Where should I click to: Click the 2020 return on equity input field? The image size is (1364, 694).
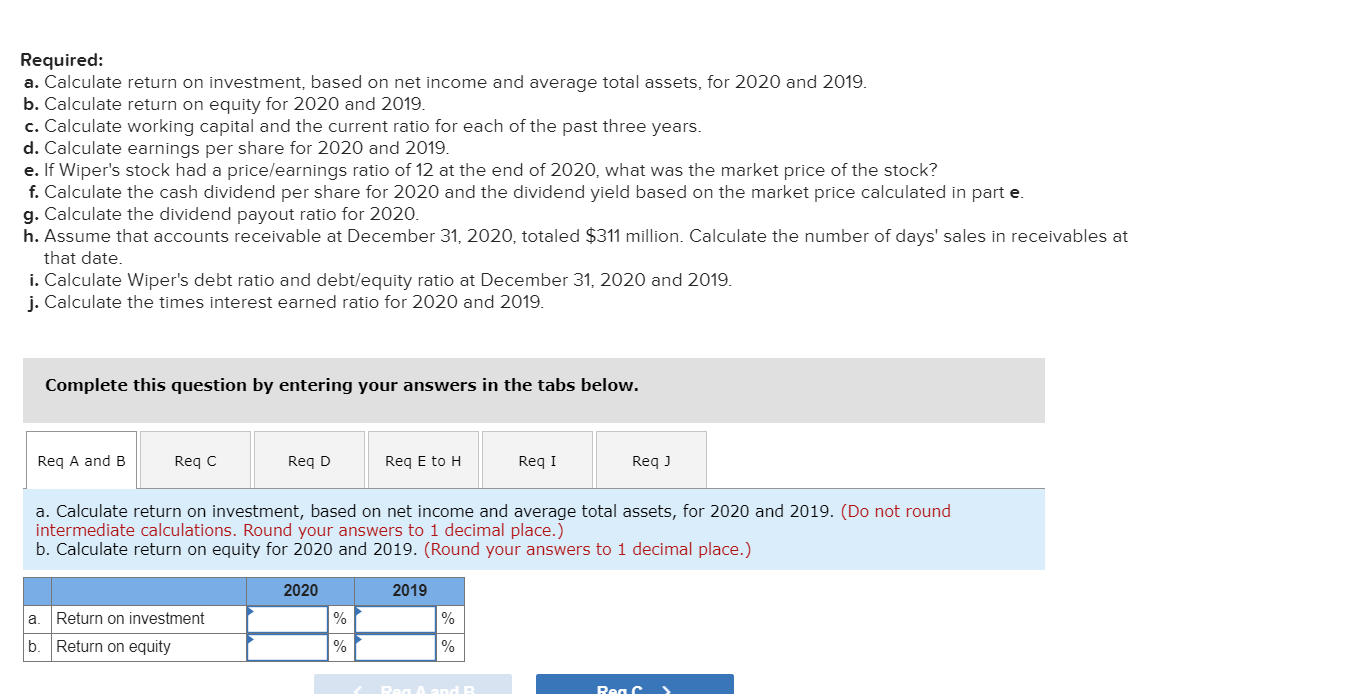click(x=288, y=646)
